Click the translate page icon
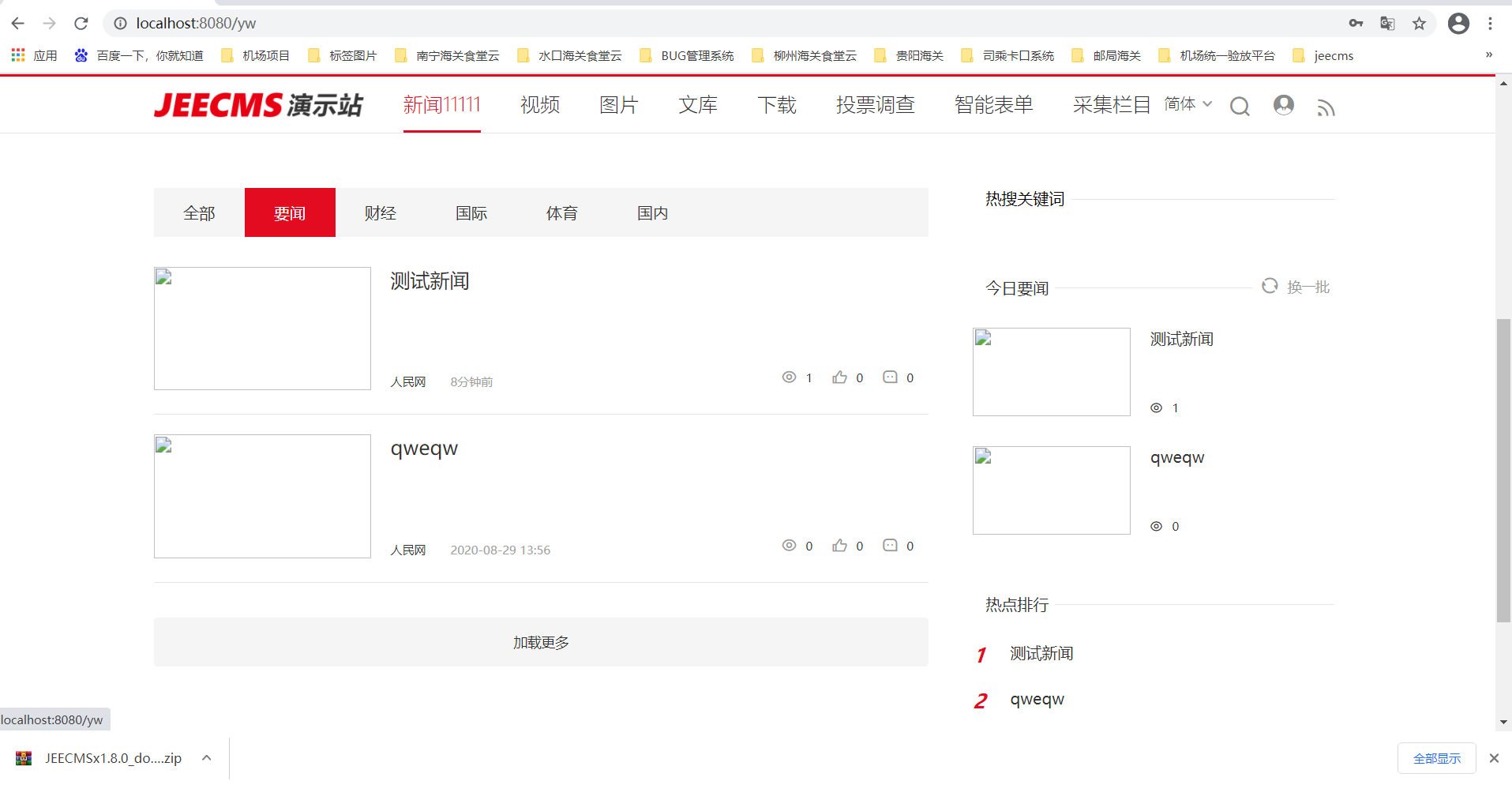Viewport: 1512px width, 785px height. point(1387,24)
